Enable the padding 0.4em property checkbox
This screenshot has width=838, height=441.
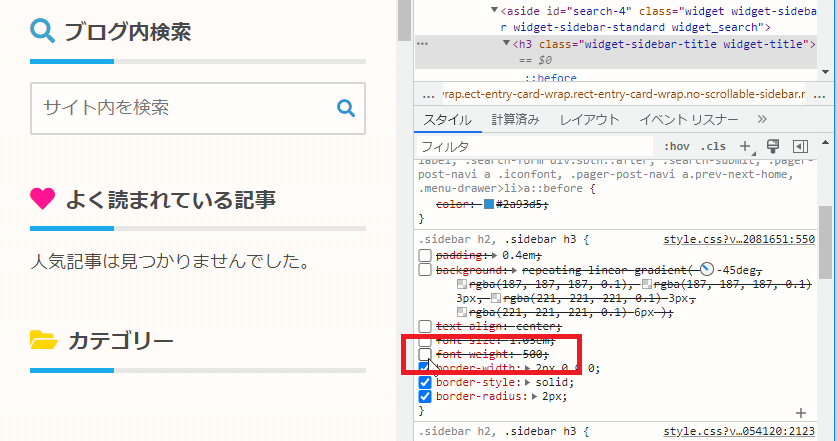coord(425,256)
